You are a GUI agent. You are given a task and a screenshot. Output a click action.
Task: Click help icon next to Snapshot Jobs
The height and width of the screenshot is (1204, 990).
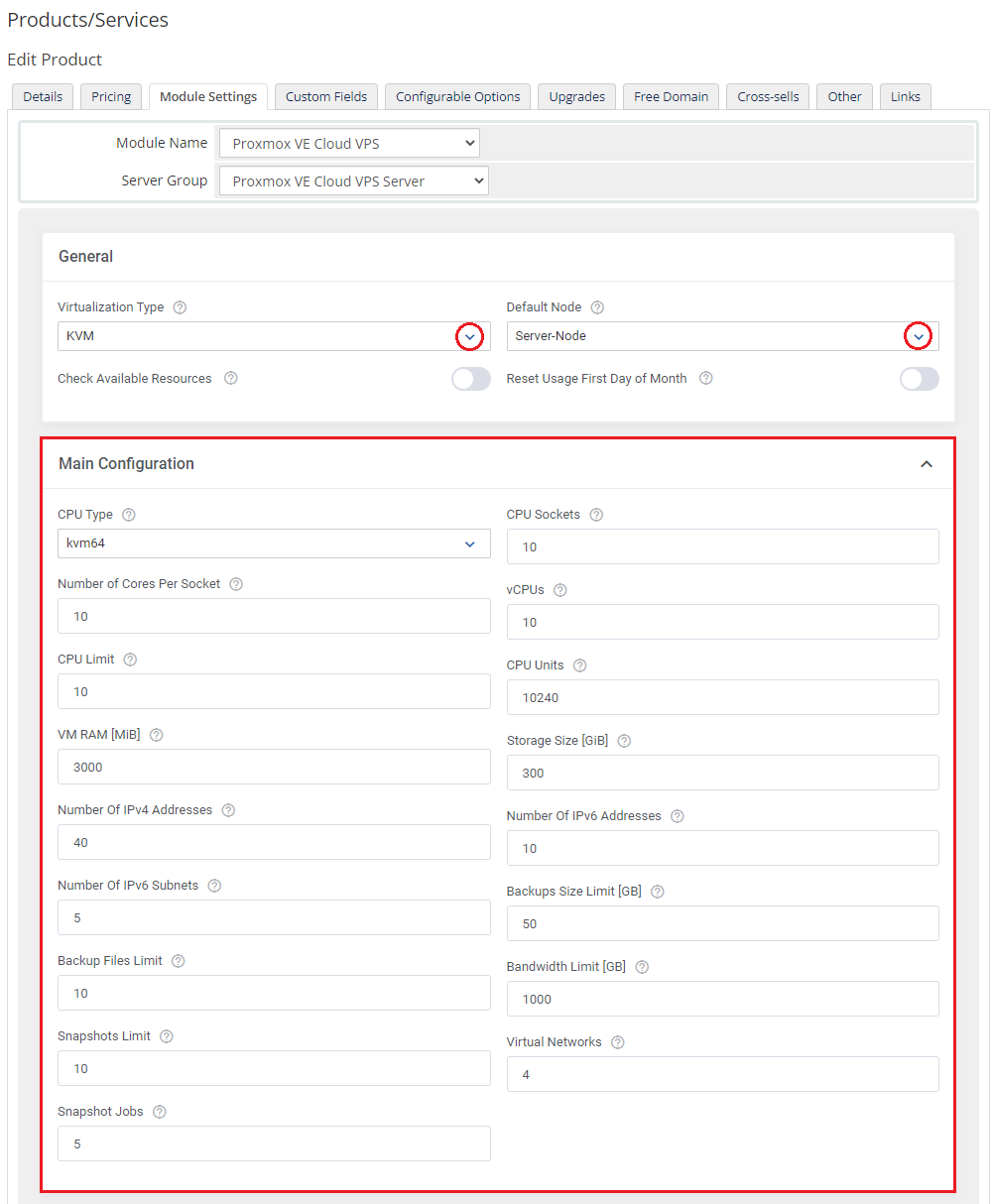tap(160, 1112)
